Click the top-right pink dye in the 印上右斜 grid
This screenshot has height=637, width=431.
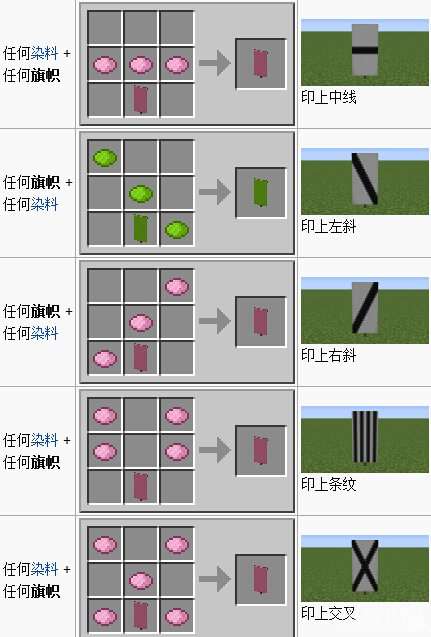(177, 287)
